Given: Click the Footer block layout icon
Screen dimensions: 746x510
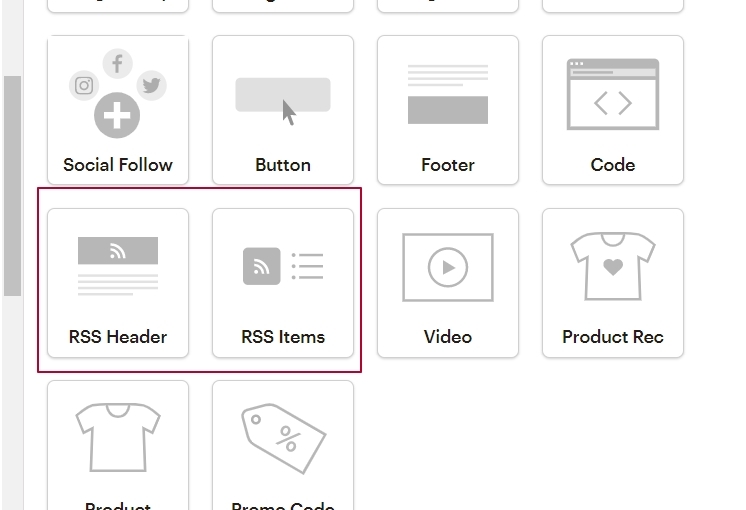Looking at the screenshot, I should pyautogui.click(x=448, y=94).
